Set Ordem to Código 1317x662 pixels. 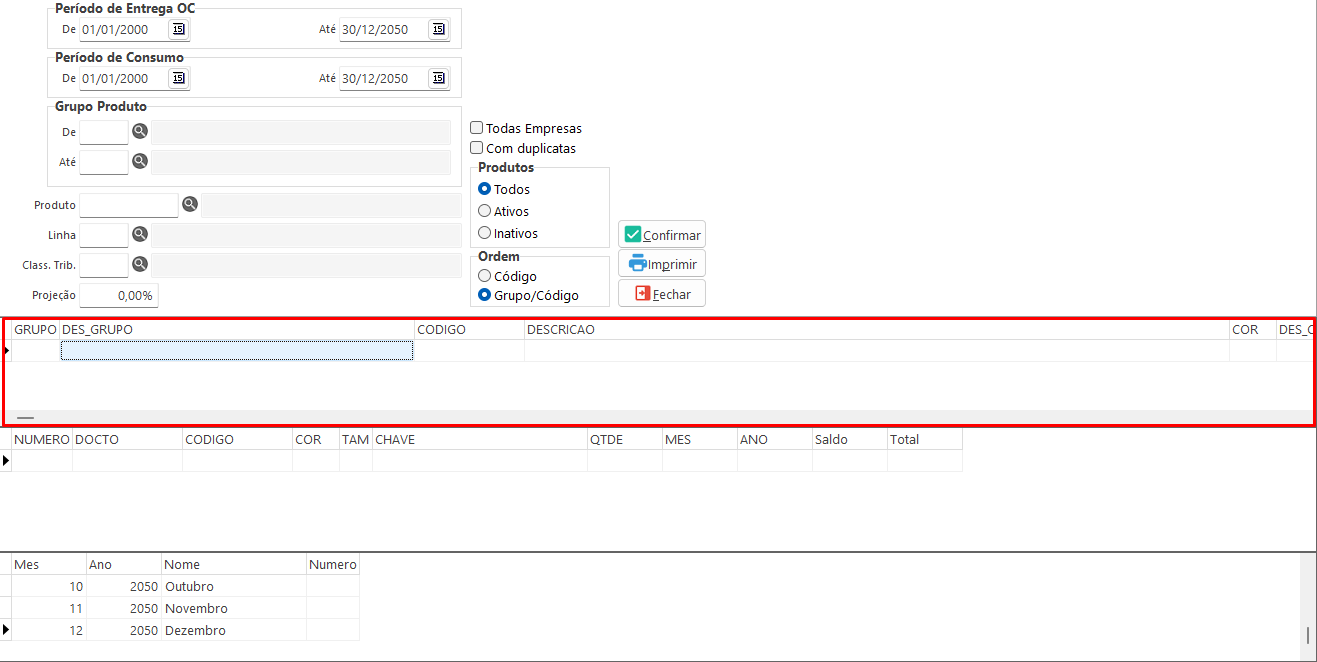(485, 276)
